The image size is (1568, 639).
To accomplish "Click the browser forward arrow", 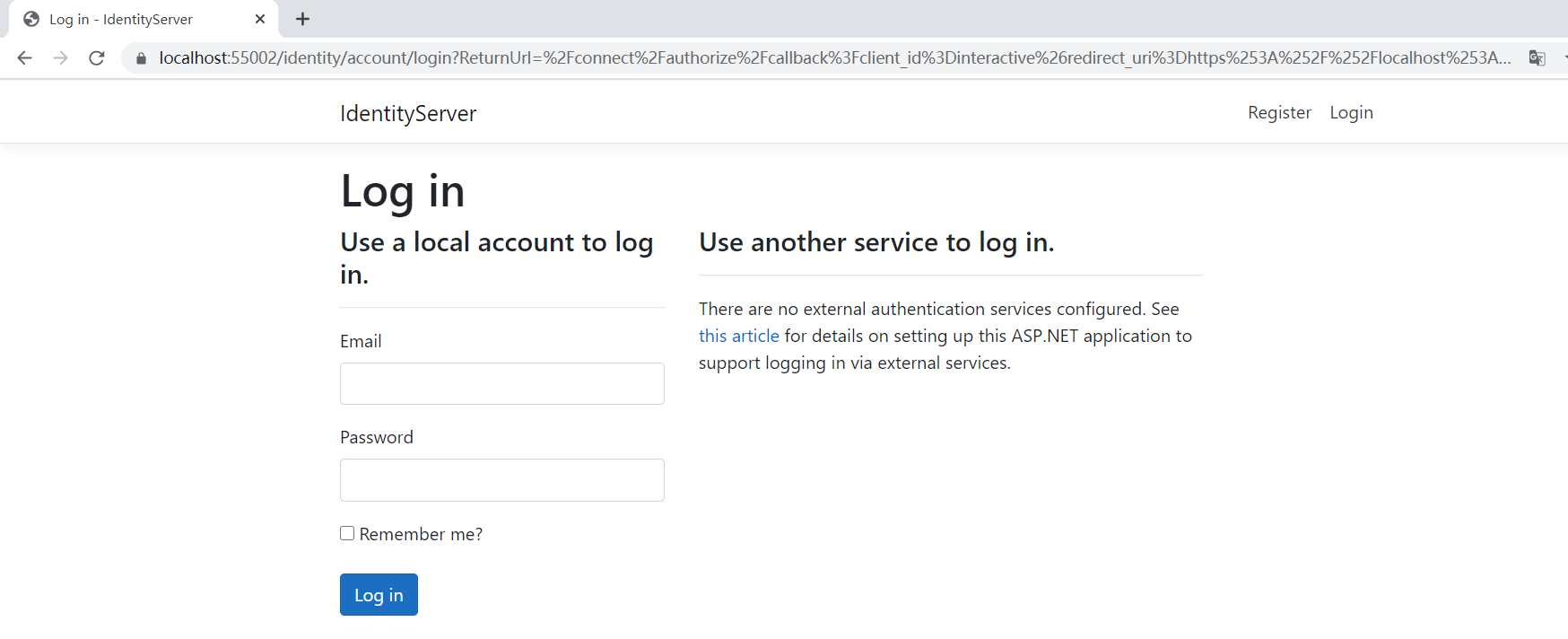I will point(60,58).
